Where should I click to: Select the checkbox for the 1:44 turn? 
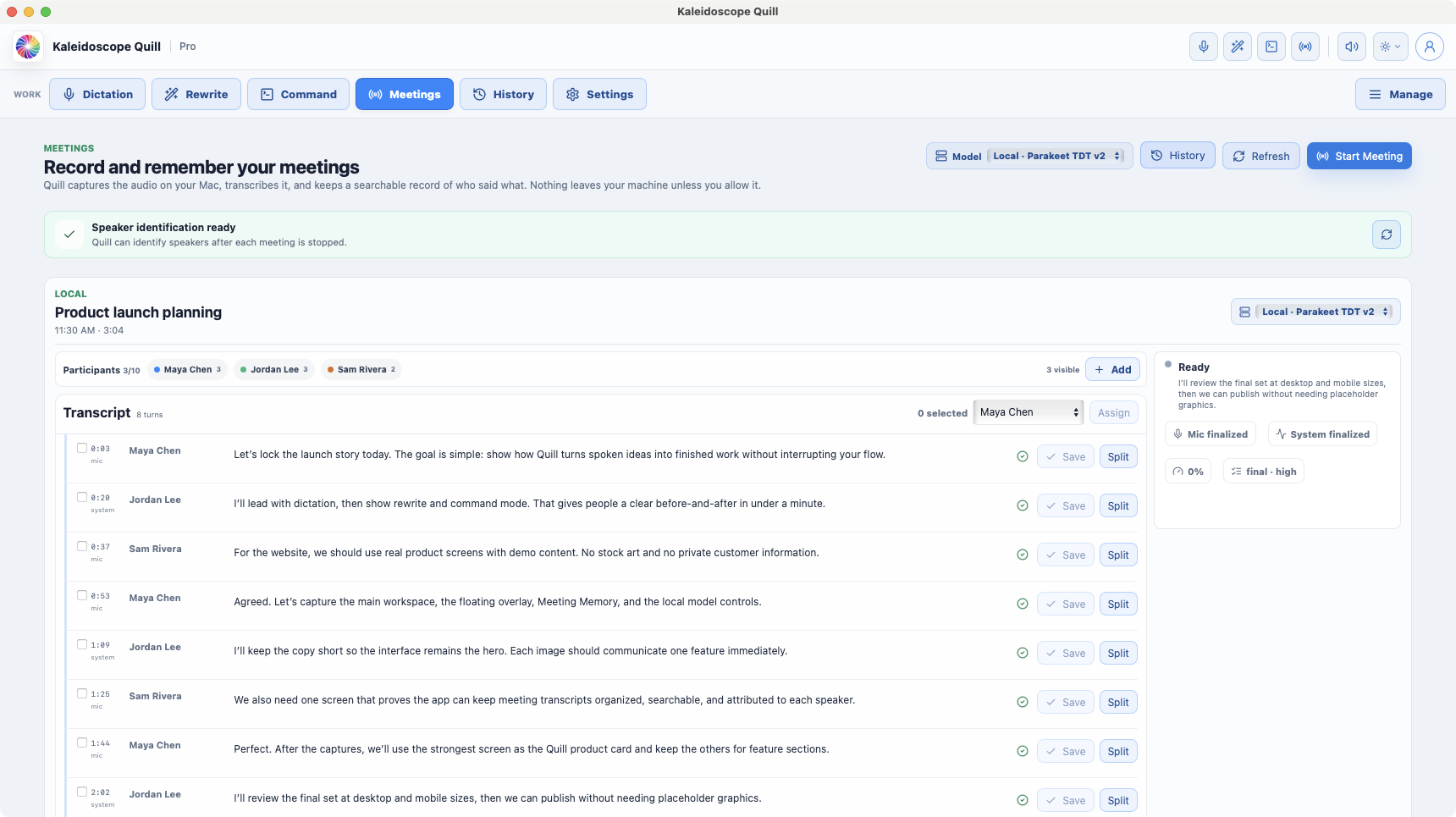[82, 742]
